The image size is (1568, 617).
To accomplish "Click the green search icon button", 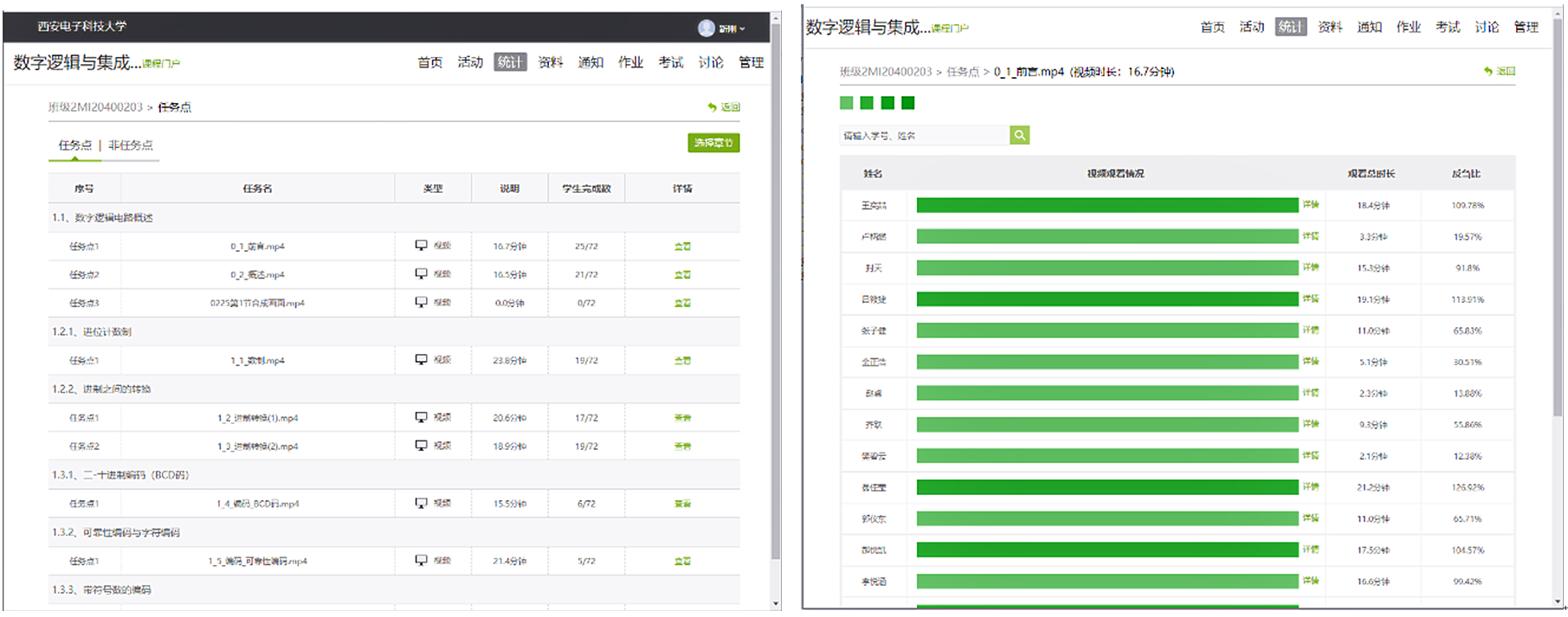I will (1020, 135).
